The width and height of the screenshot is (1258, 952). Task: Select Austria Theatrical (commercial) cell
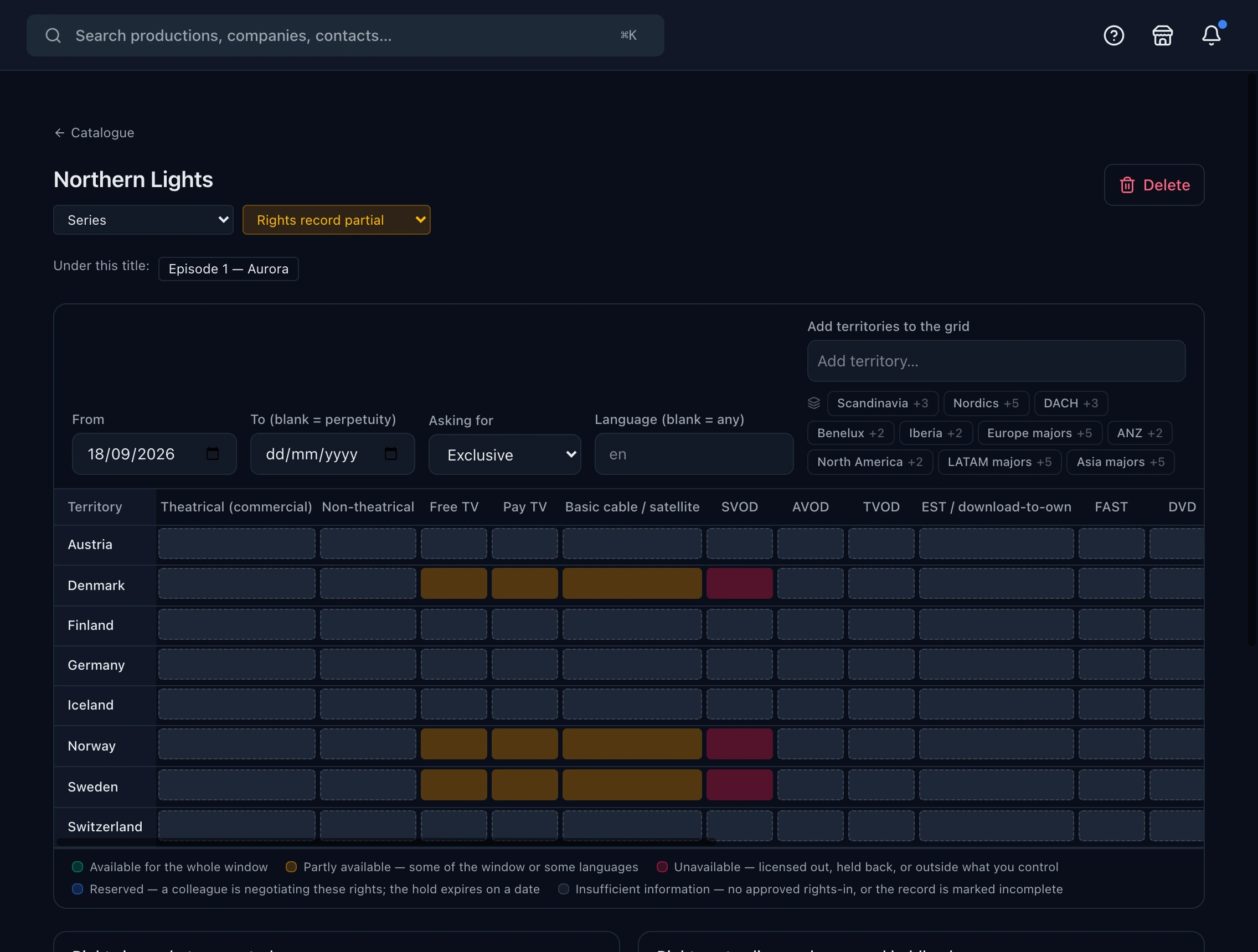coord(236,544)
